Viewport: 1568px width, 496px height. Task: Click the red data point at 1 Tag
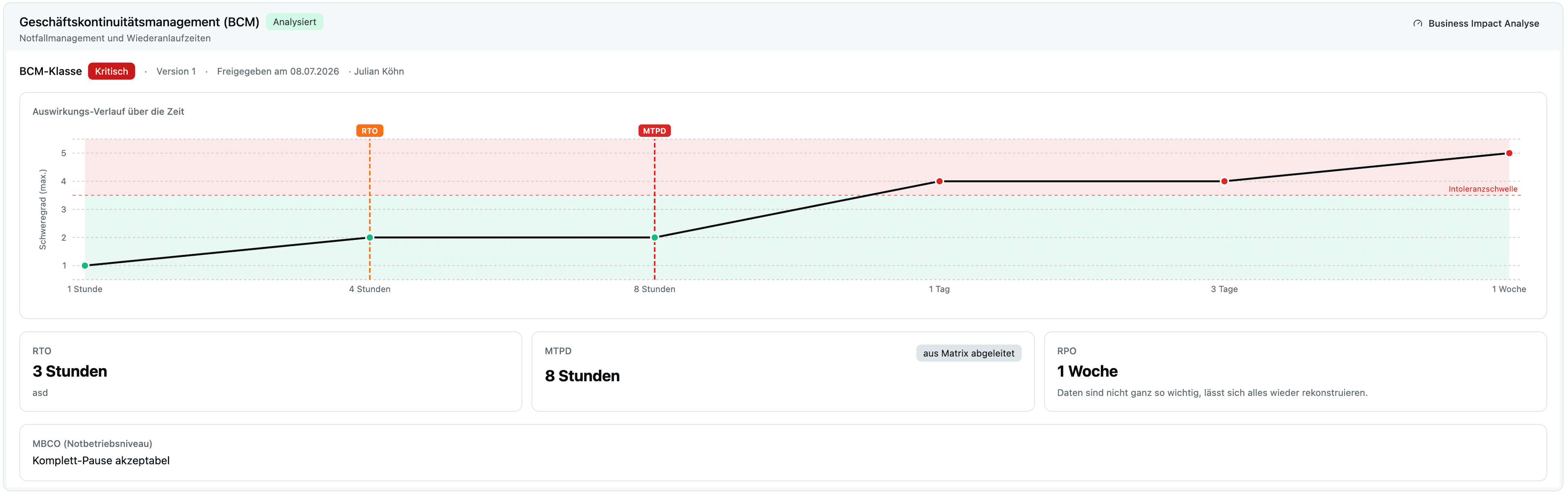(939, 181)
